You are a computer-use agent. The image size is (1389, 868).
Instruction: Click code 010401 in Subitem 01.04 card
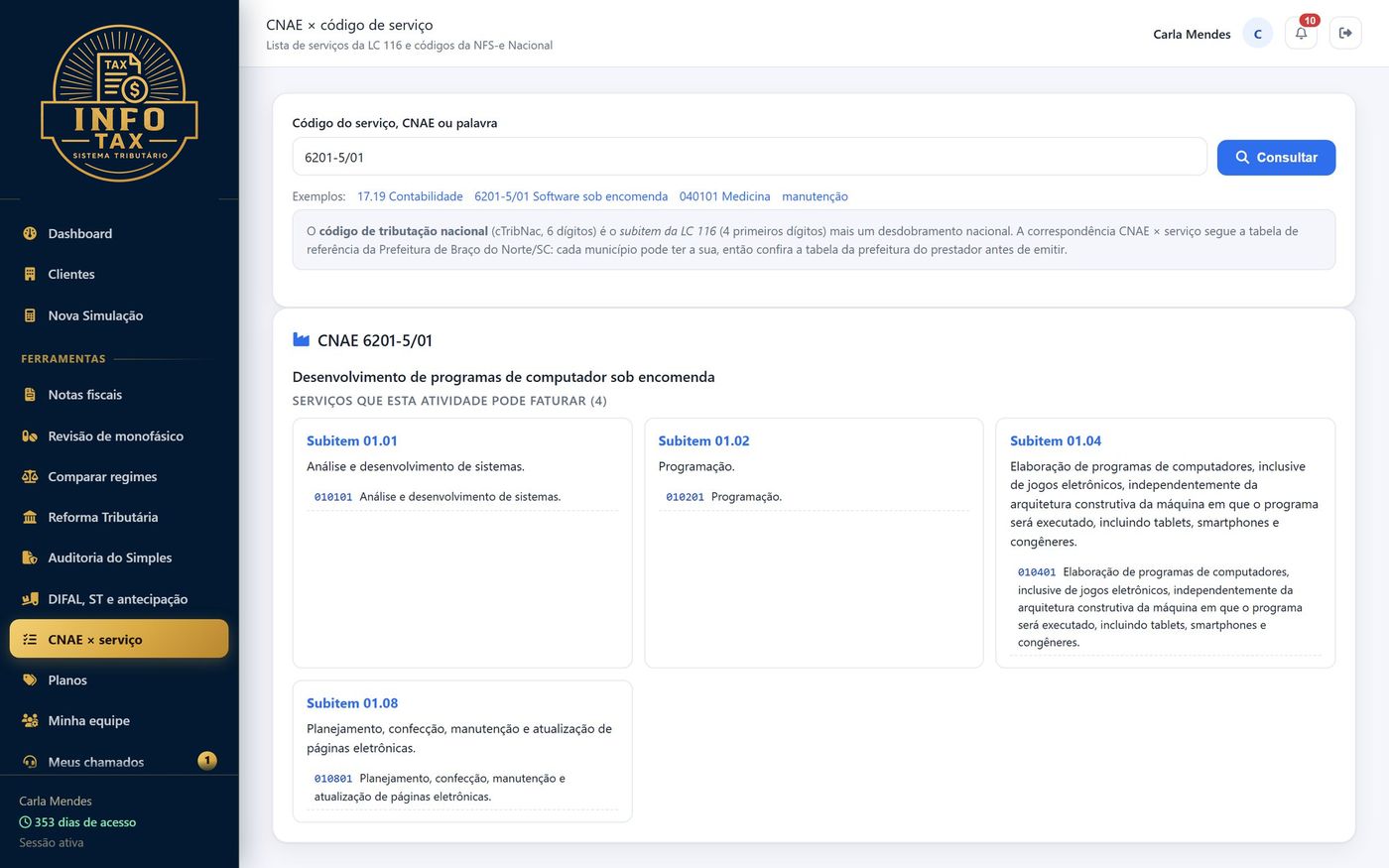[1037, 572]
